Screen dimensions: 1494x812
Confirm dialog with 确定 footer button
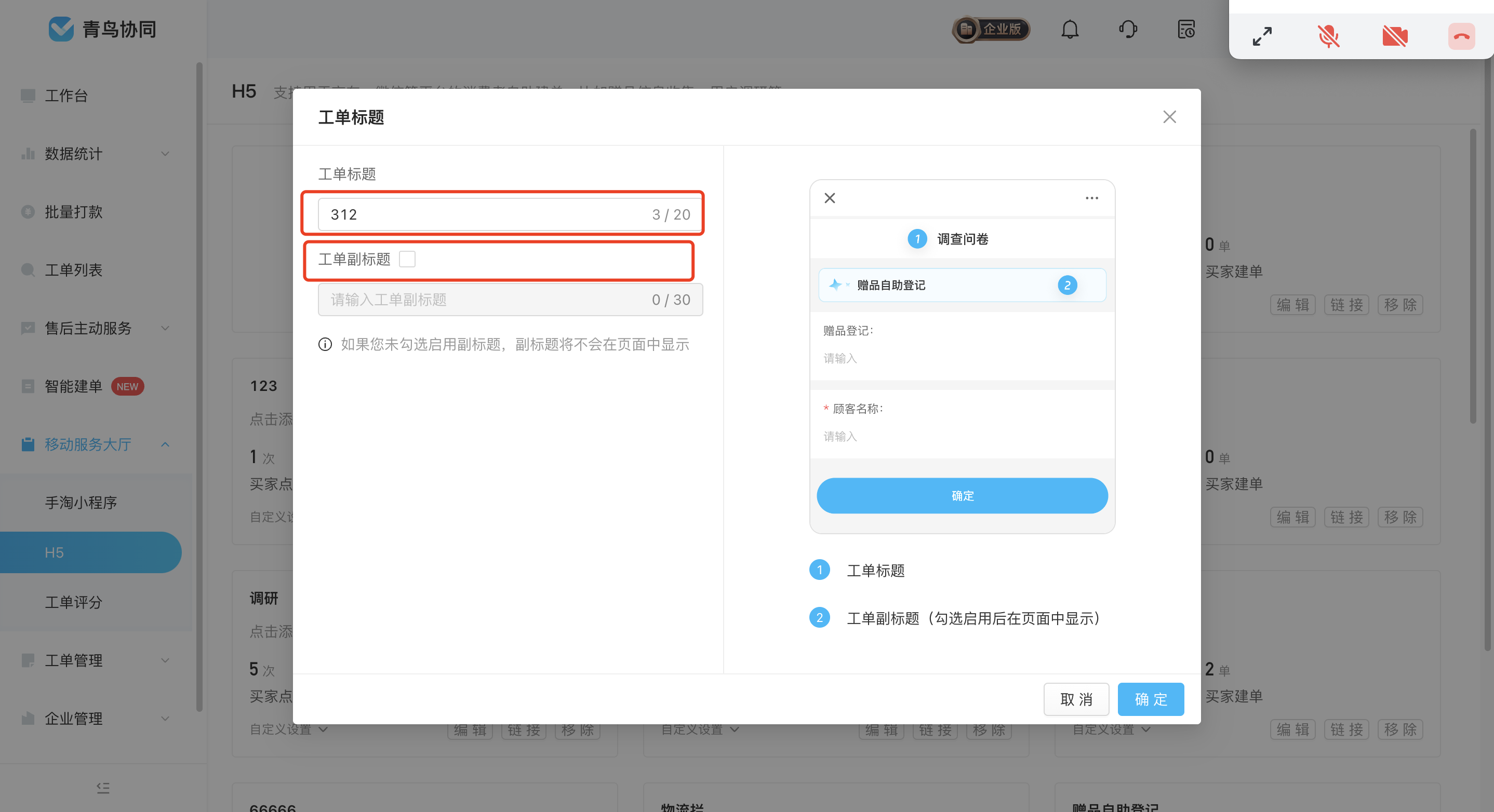tap(1151, 699)
